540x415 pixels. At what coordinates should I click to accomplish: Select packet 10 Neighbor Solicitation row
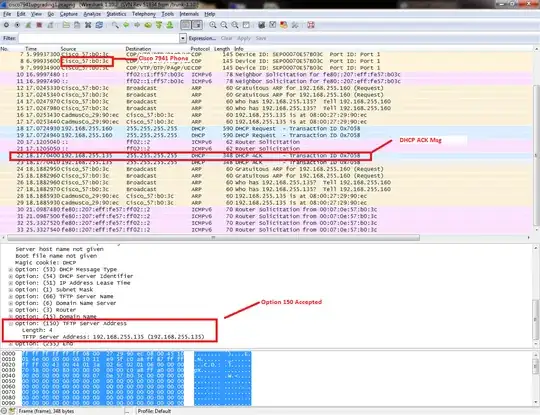pyautogui.click(x=267, y=74)
